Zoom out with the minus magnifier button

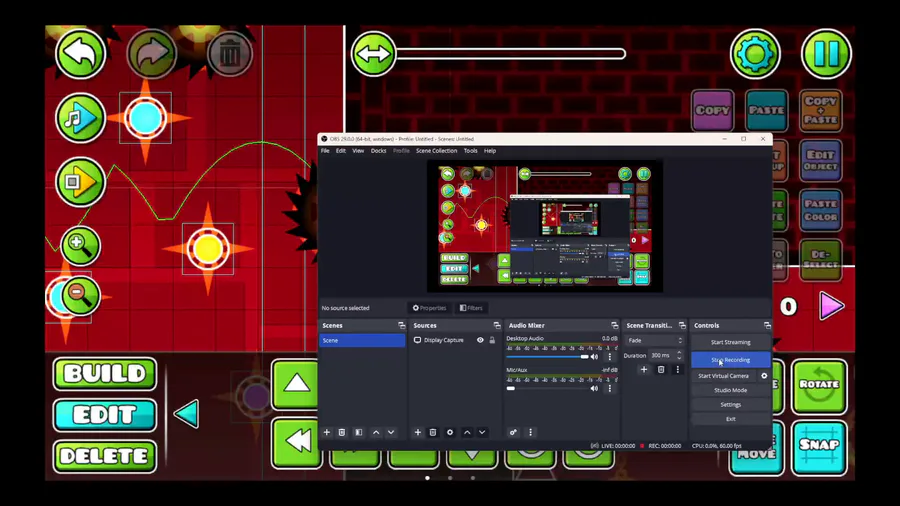coord(80,296)
